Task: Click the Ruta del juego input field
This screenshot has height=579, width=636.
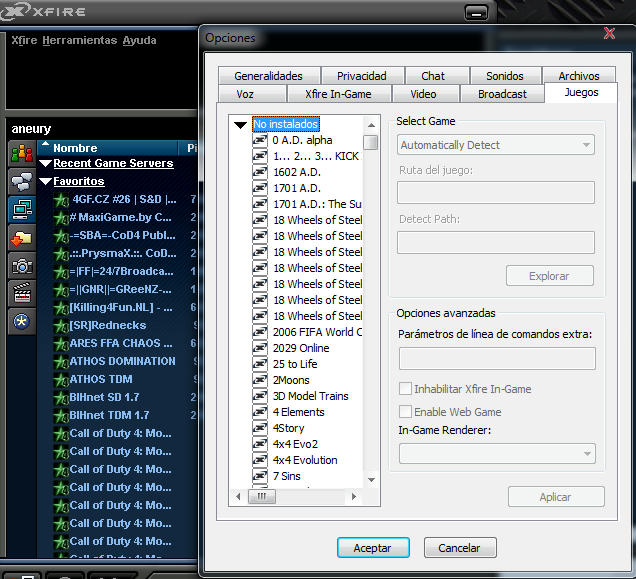Action: [x=496, y=192]
